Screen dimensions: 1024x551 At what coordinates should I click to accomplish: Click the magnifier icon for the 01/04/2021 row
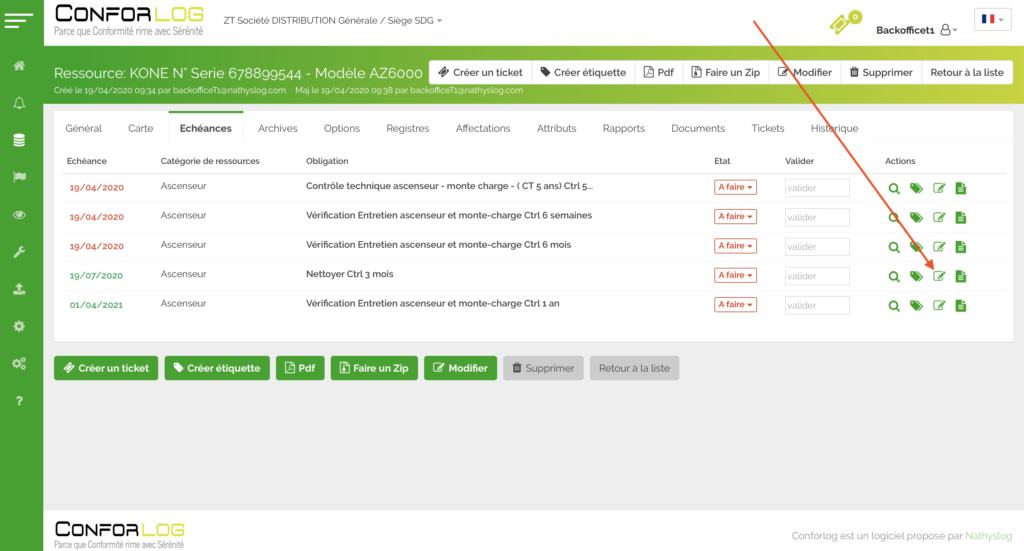click(x=895, y=306)
